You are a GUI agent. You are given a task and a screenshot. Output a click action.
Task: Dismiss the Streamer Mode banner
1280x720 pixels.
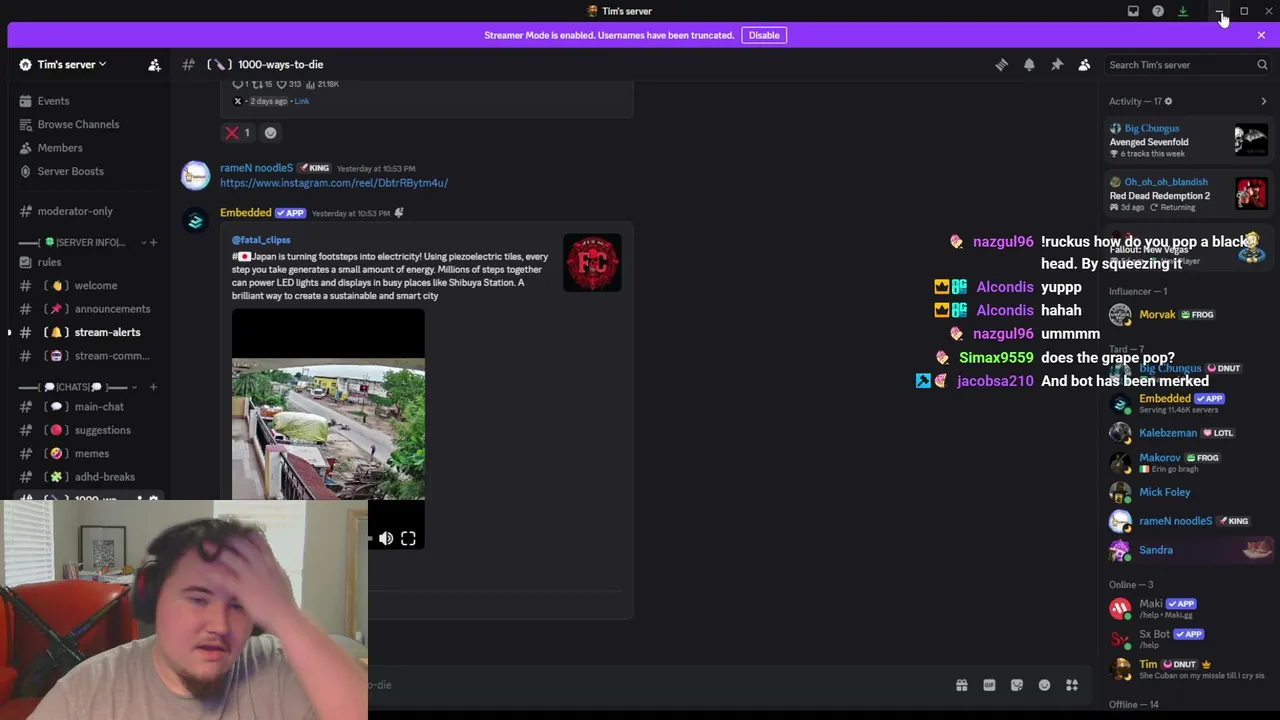1261,35
